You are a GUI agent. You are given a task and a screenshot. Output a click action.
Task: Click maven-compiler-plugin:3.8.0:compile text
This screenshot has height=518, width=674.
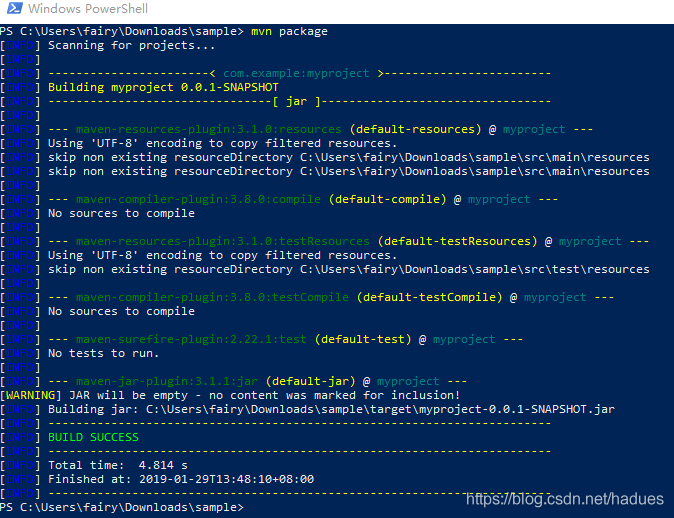pos(198,199)
